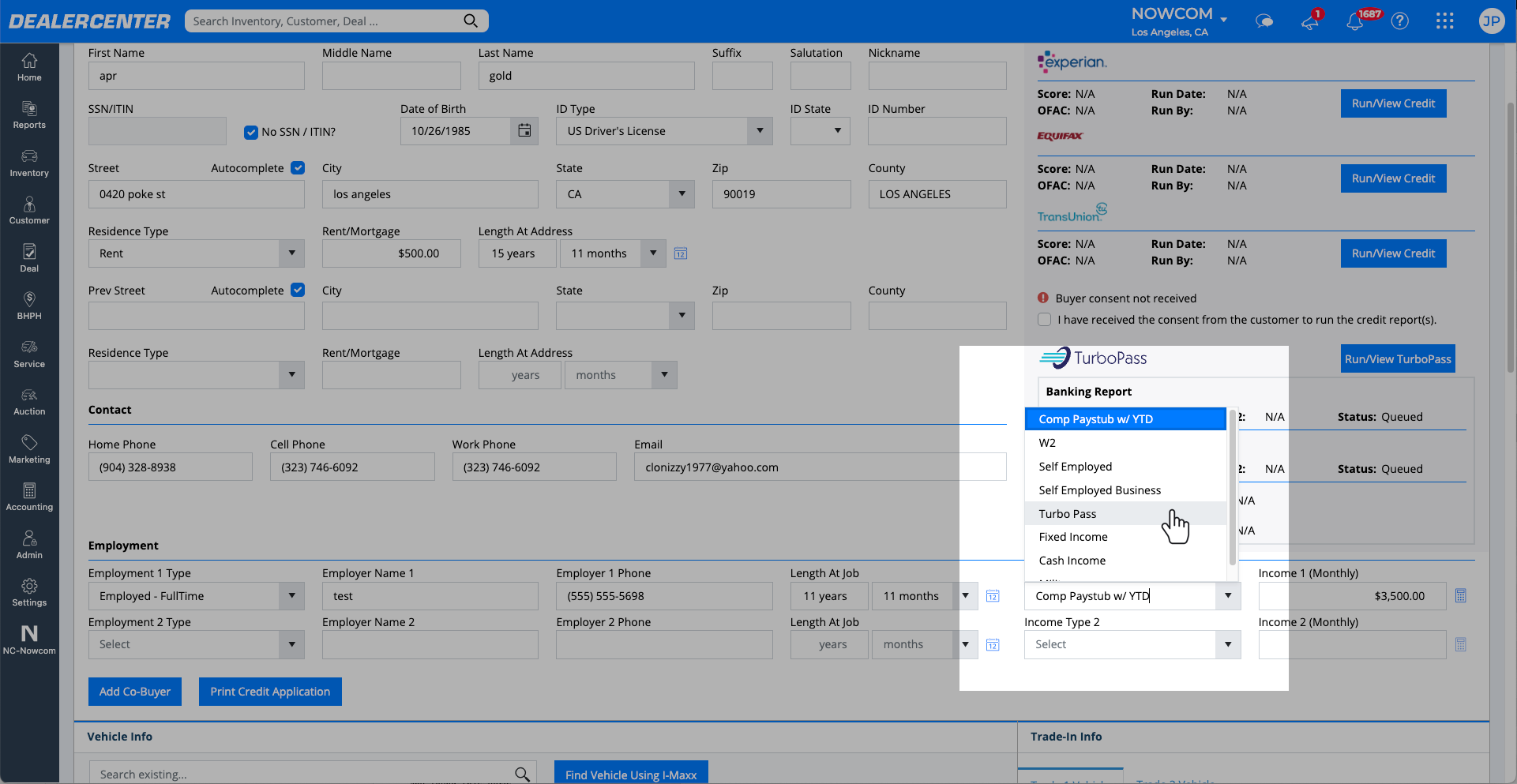
Task: Open the help question mark icon
Action: (x=1399, y=21)
